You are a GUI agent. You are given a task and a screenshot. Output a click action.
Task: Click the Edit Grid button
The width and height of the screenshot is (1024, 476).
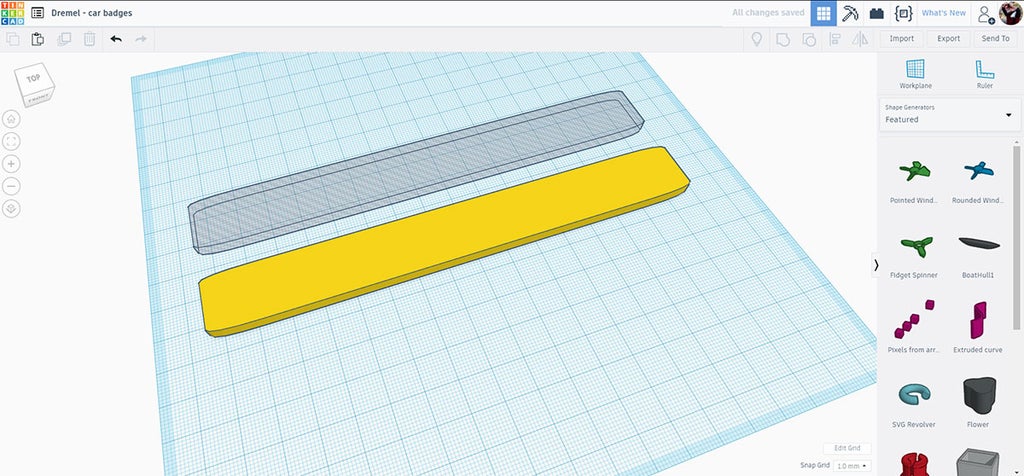point(847,448)
